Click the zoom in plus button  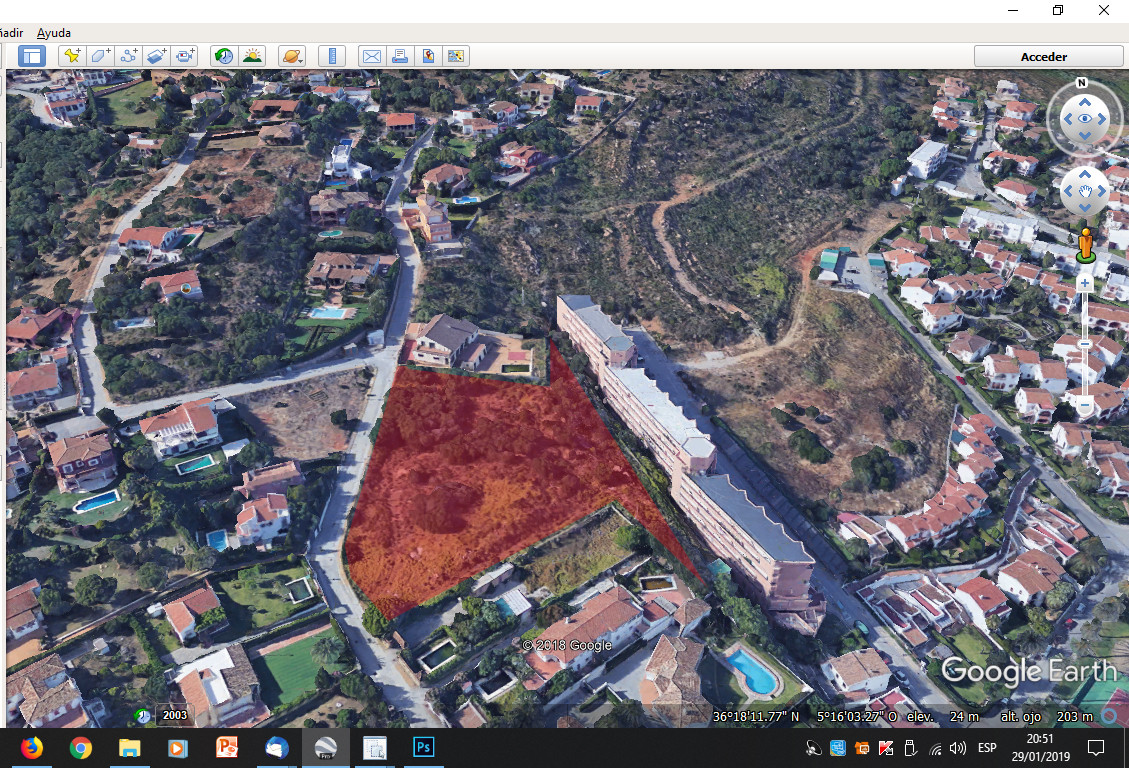tap(1084, 284)
